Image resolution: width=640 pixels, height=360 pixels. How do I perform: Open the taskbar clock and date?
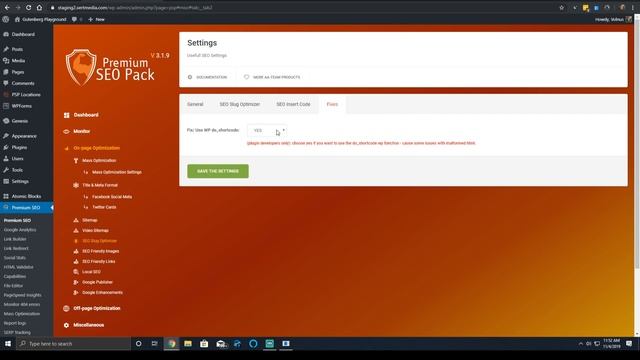611,344
